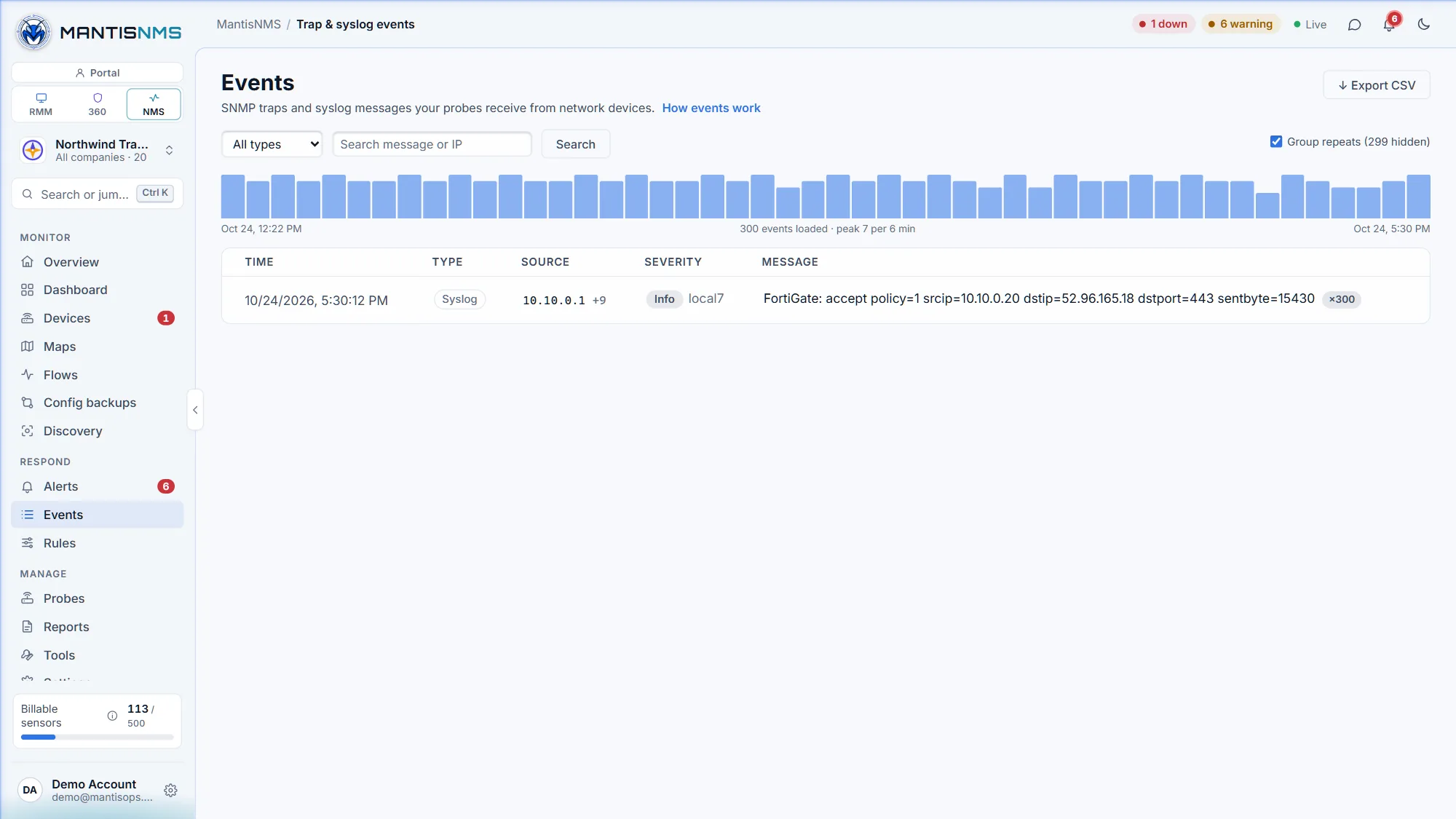Switch to the NMS tab
Viewport: 1456px width, 819px height.
click(x=154, y=104)
